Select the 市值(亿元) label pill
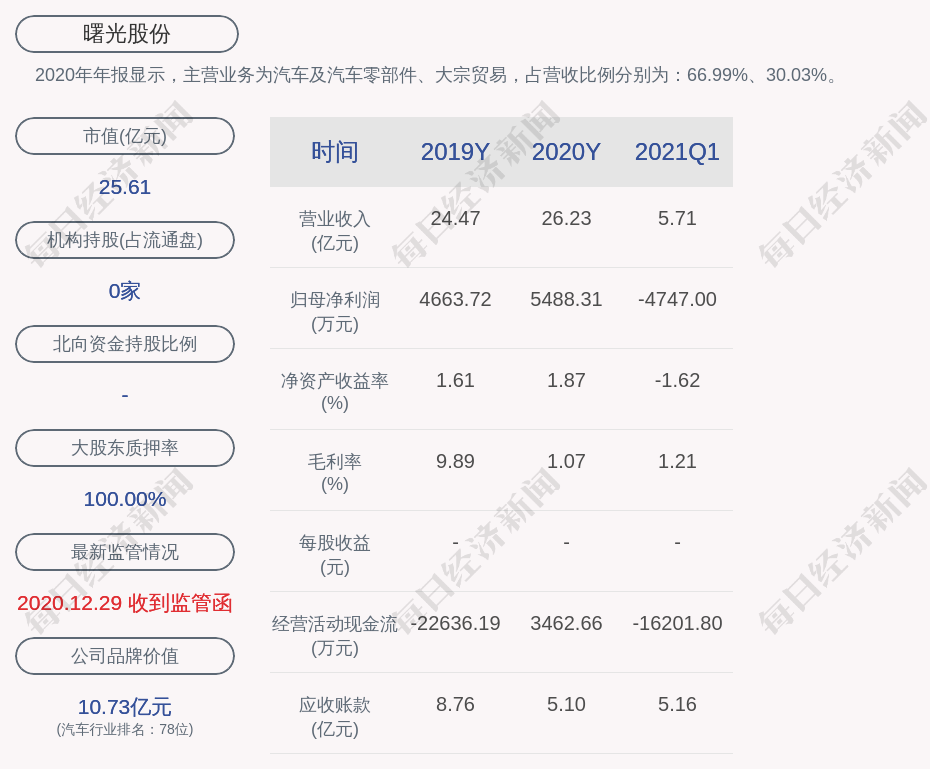The height and width of the screenshot is (769, 930). pyautogui.click(x=125, y=136)
